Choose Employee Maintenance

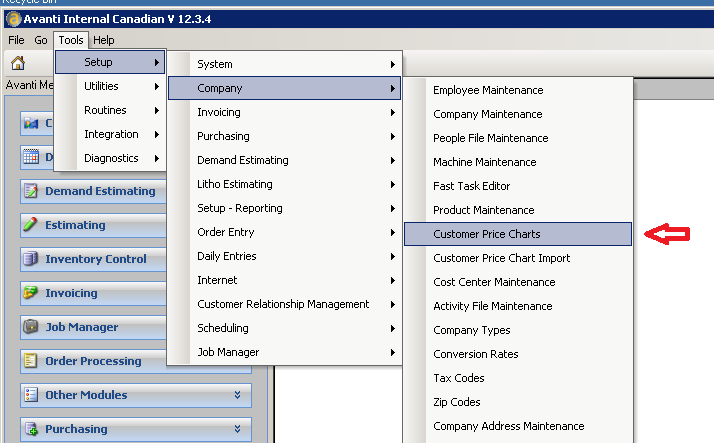(518, 90)
